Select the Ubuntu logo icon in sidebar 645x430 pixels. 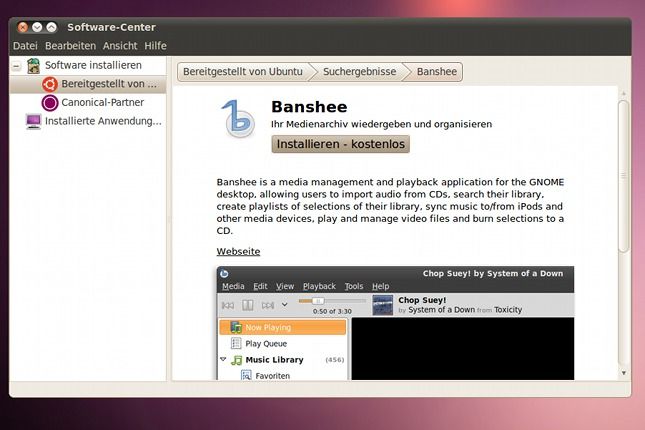click(49, 84)
